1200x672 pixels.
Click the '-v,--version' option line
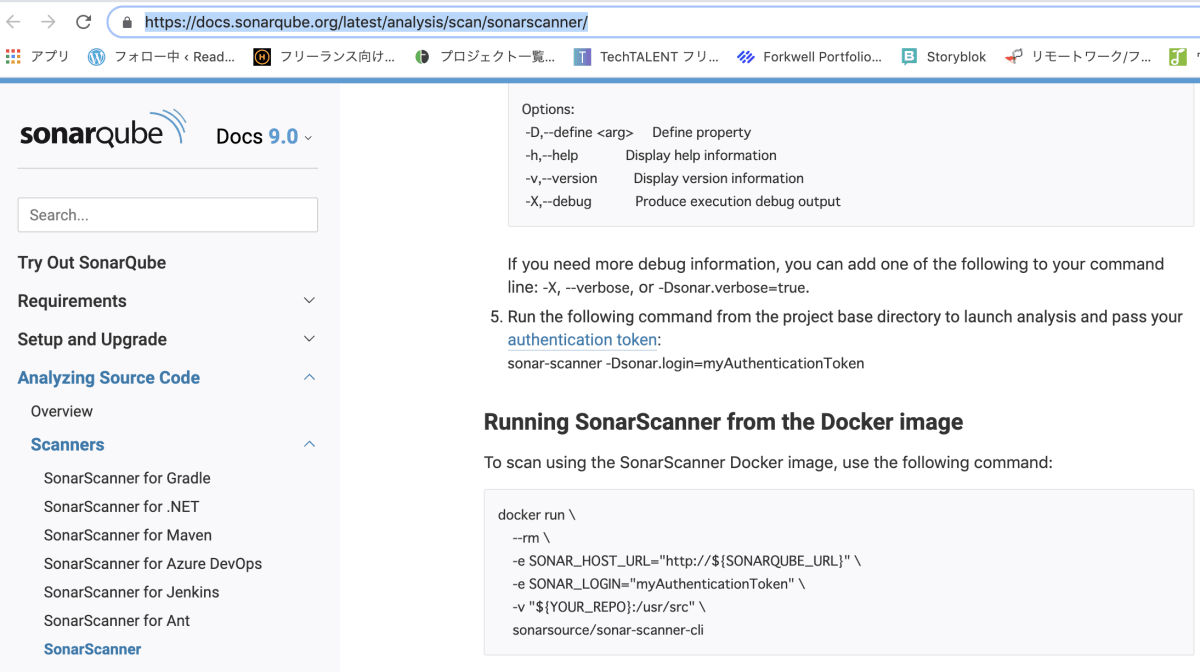tap(664, 178)
